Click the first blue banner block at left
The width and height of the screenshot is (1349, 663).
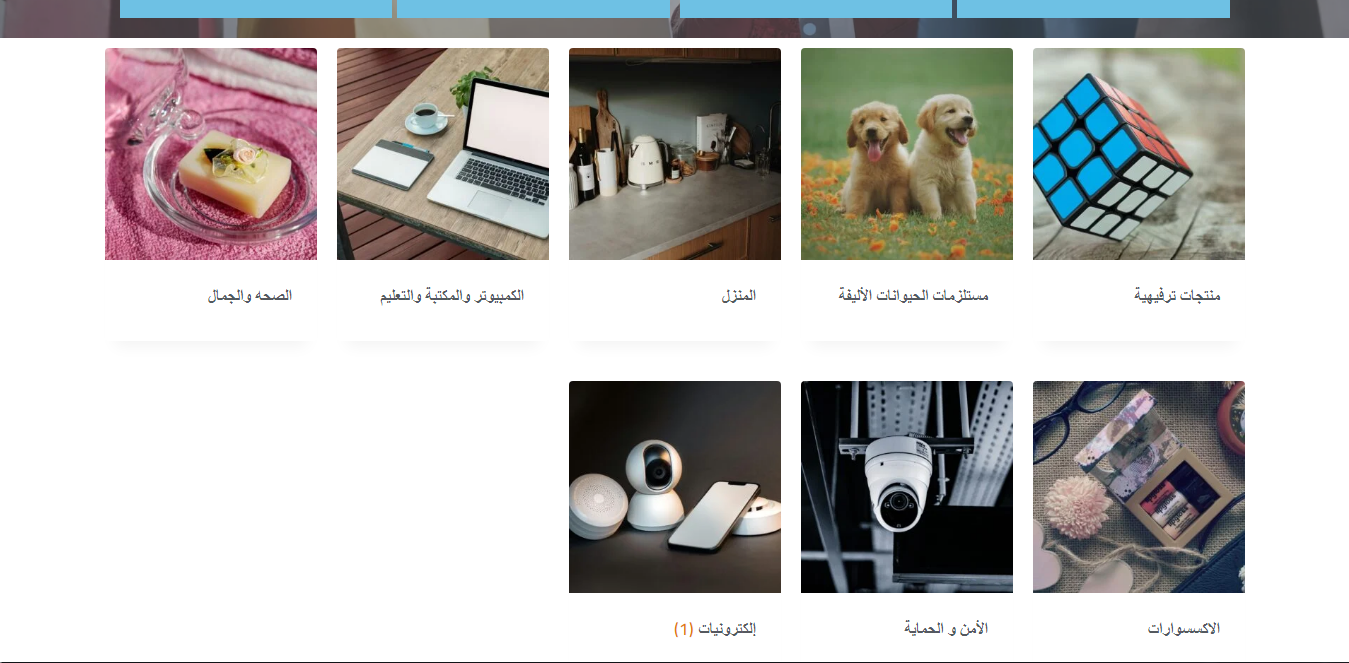pos(256,9)
